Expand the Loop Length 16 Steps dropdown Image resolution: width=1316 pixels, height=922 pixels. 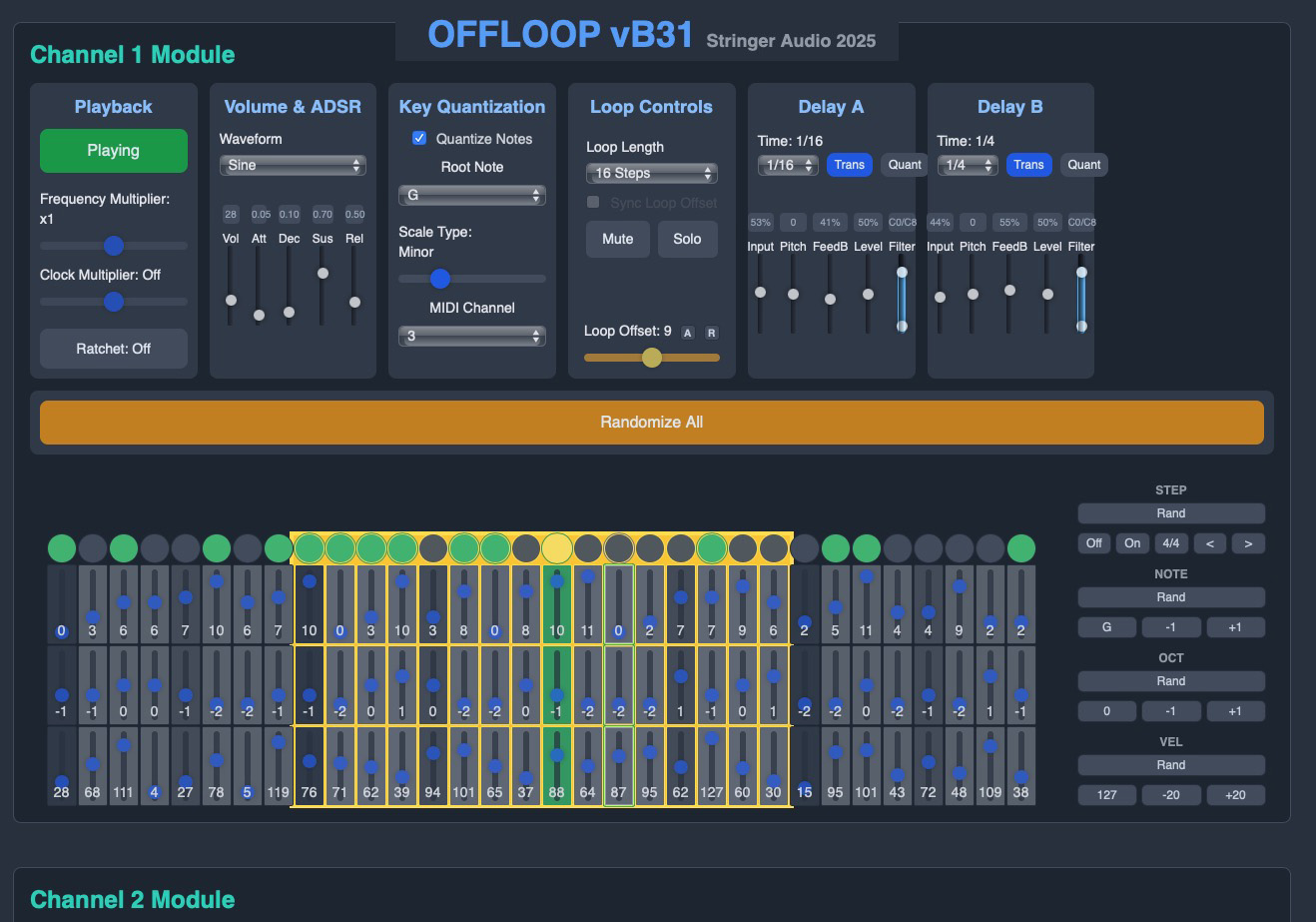point(651,173)
